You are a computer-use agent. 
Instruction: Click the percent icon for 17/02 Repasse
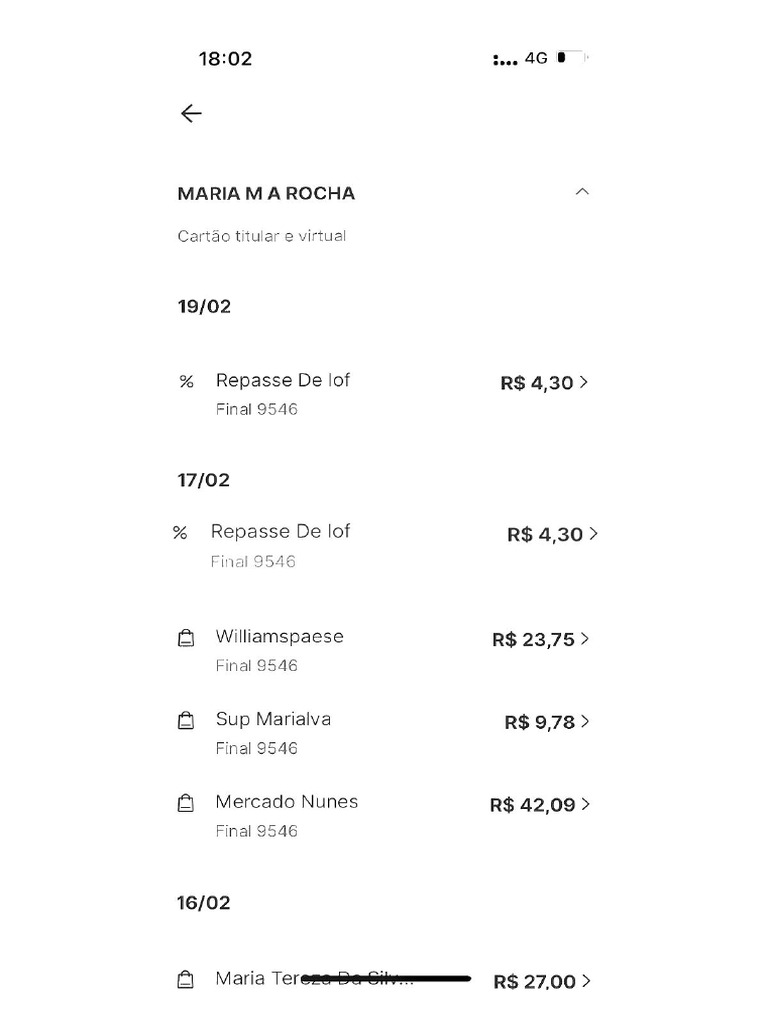(180, 534)
